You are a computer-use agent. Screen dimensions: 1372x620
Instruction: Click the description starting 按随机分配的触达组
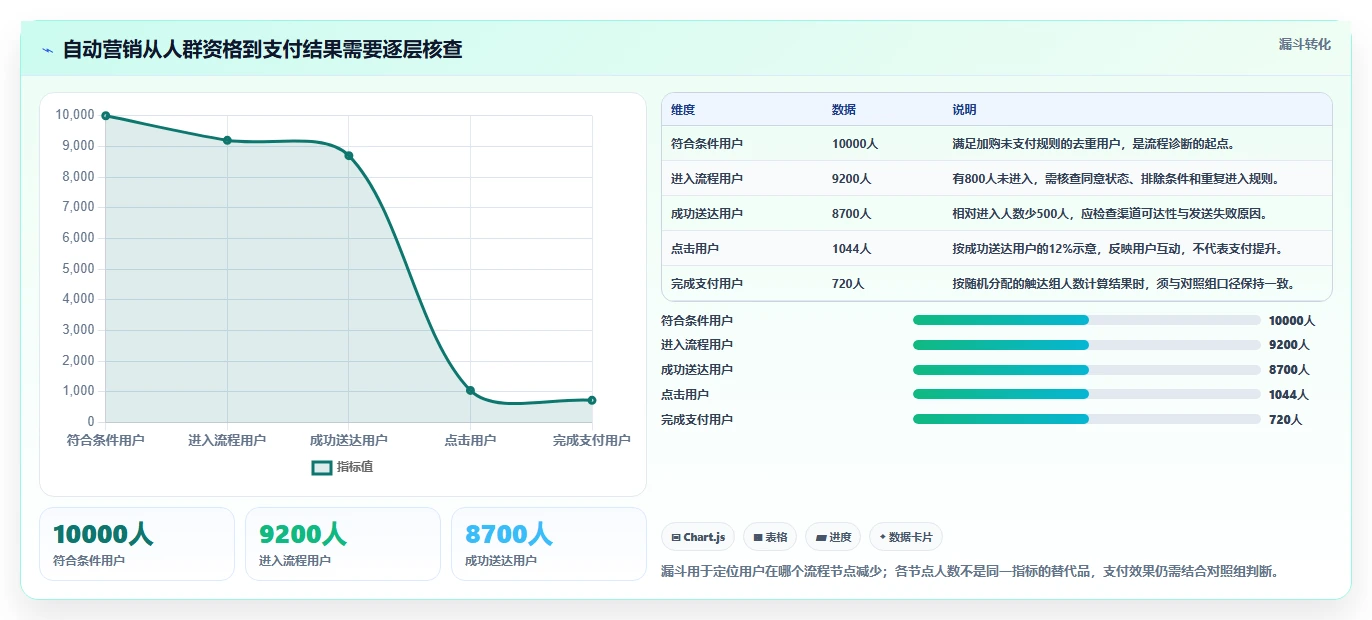click(x=1124, y=284)
